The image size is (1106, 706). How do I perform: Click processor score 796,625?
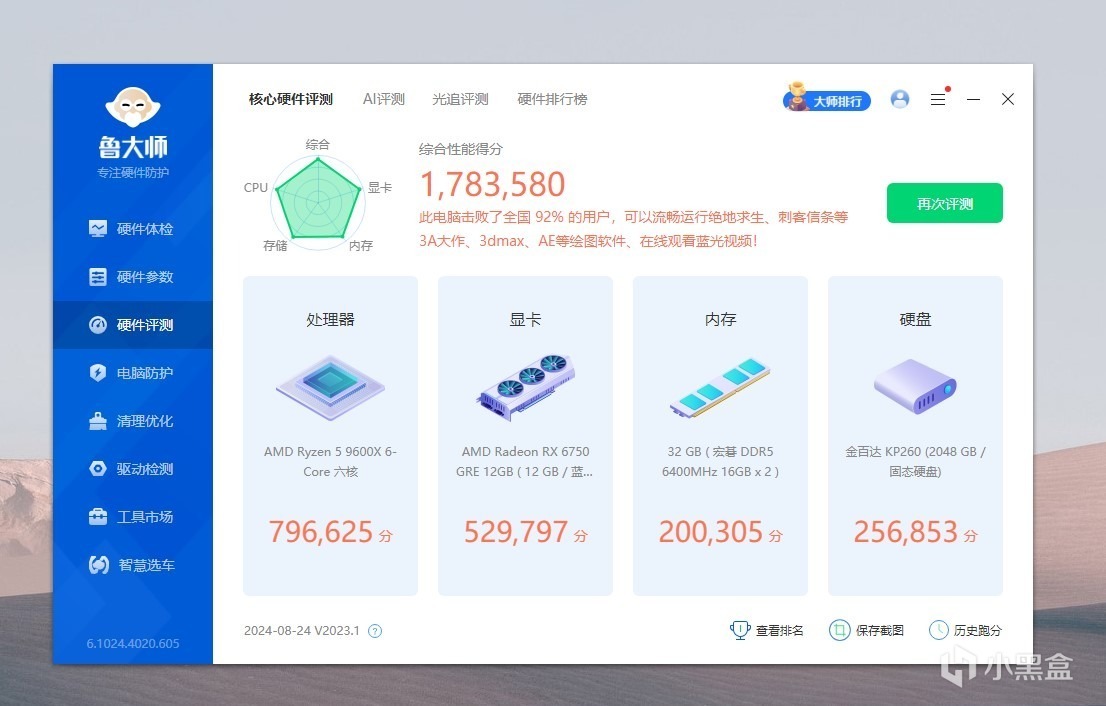tap(321, 532)
